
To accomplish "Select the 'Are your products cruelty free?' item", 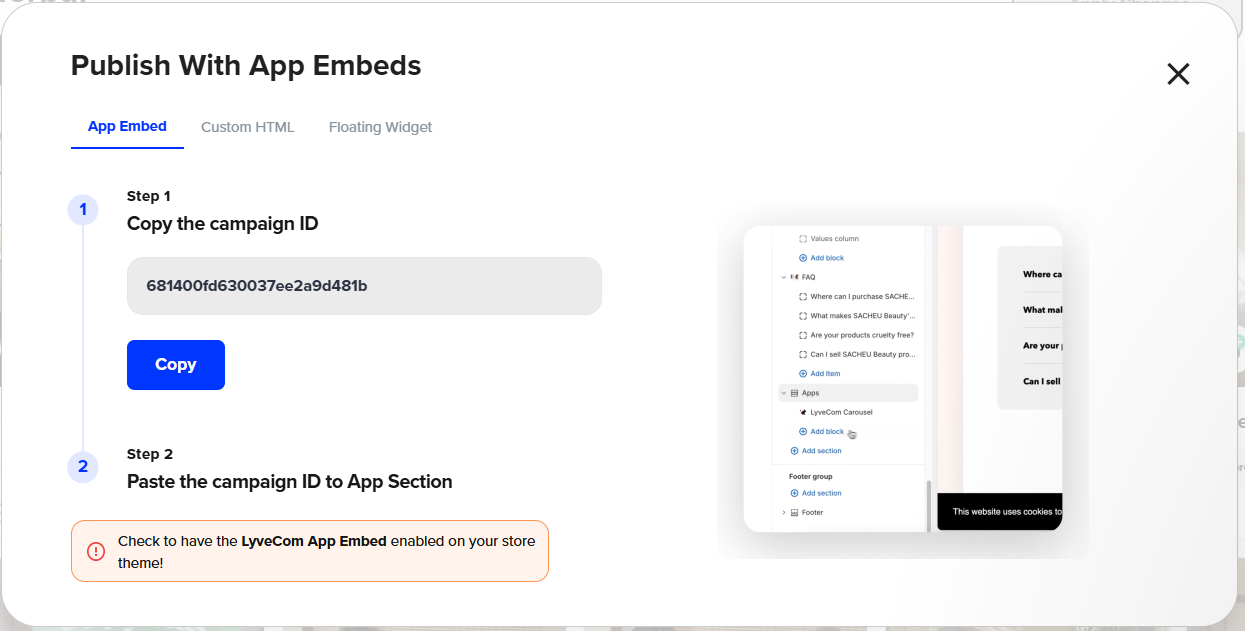I will click(x=861, y=335).
